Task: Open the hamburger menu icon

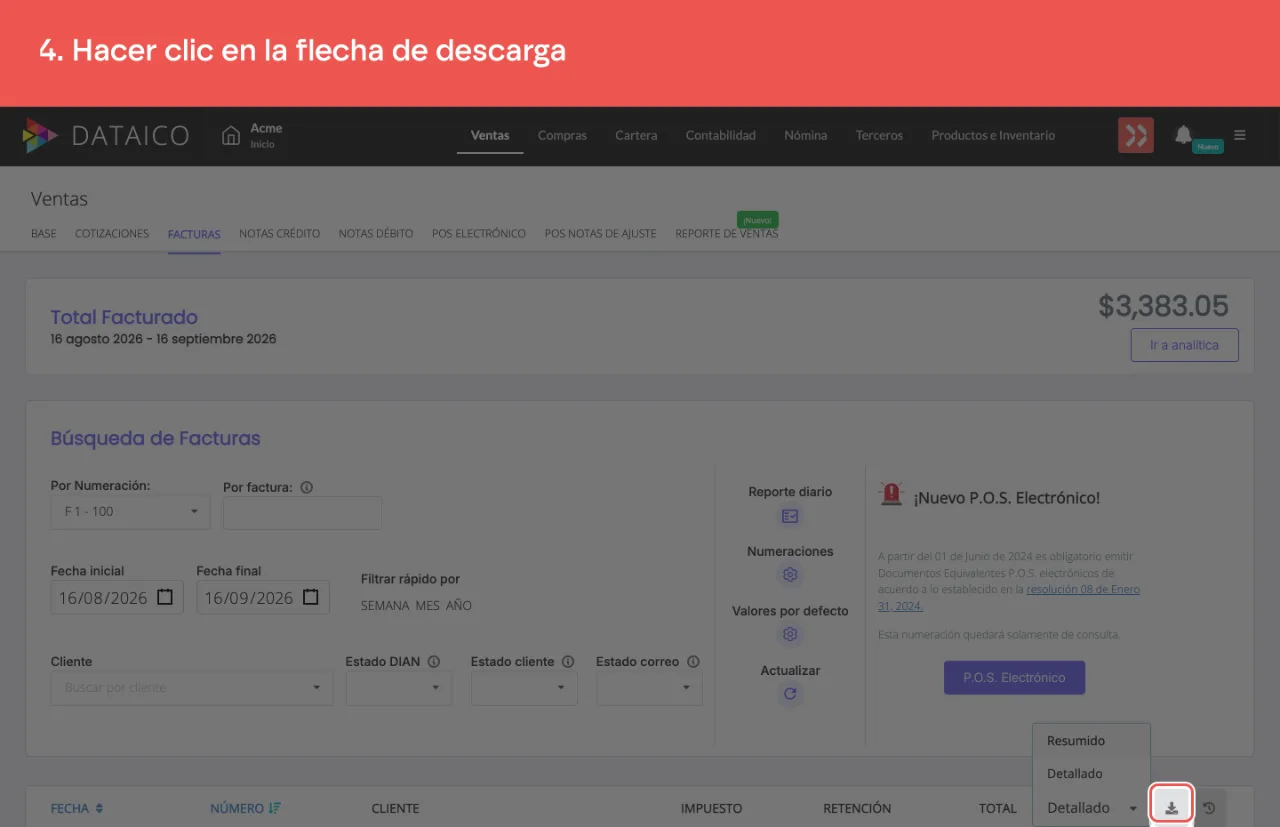Action: [x=1240, y=135]
